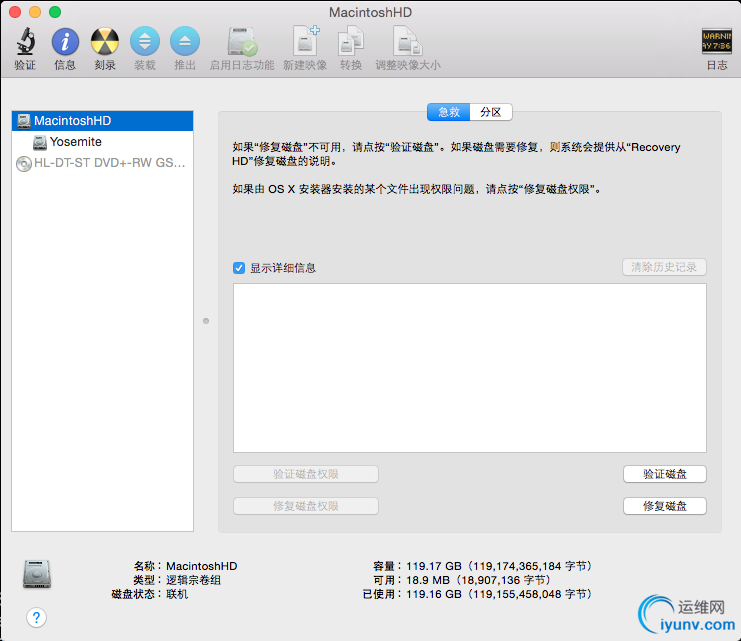
Task: Click the 验证 microscope toolbar icon
Action: [x=26, y=42]
